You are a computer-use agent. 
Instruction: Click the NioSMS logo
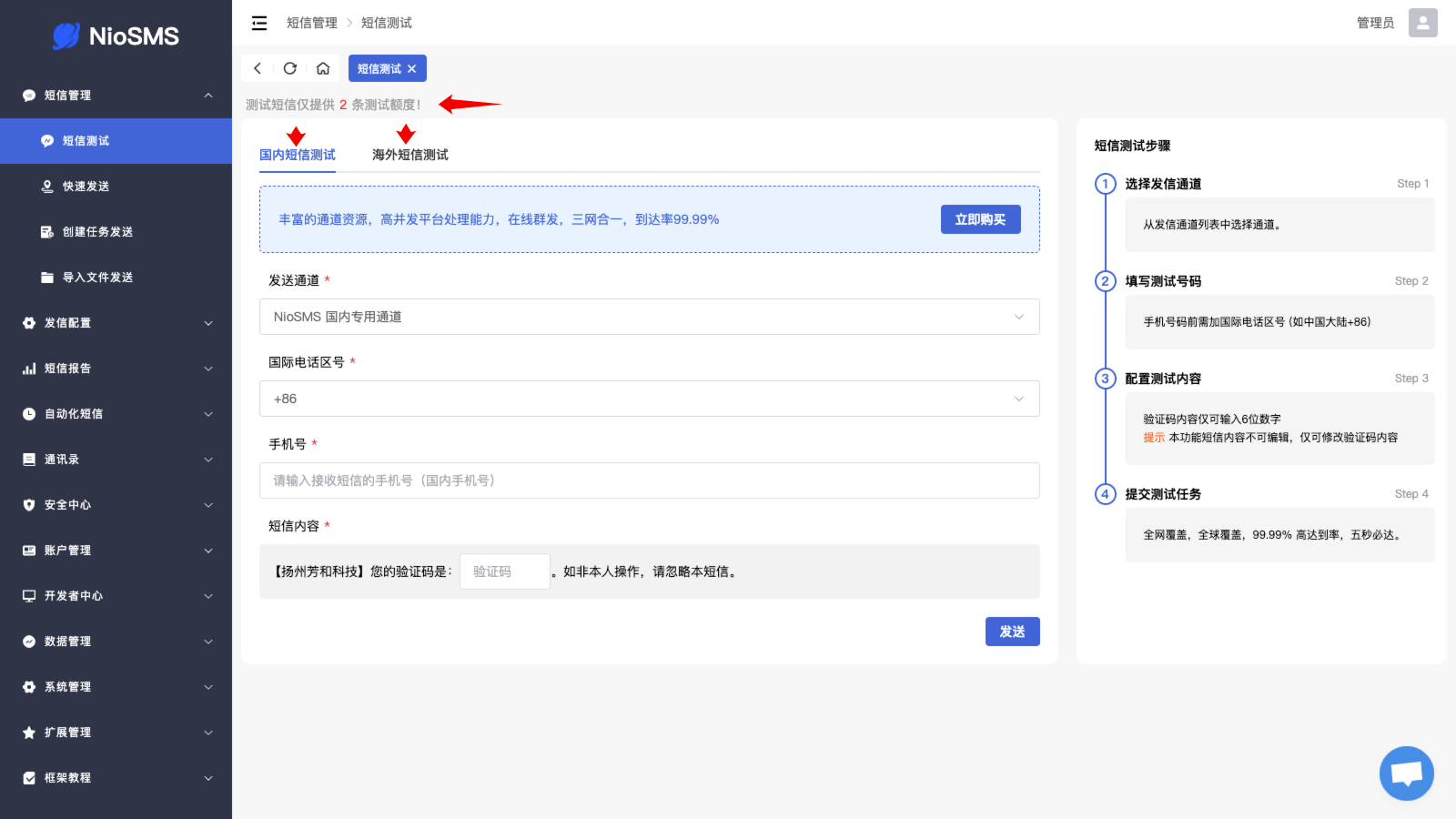(116, 36)
